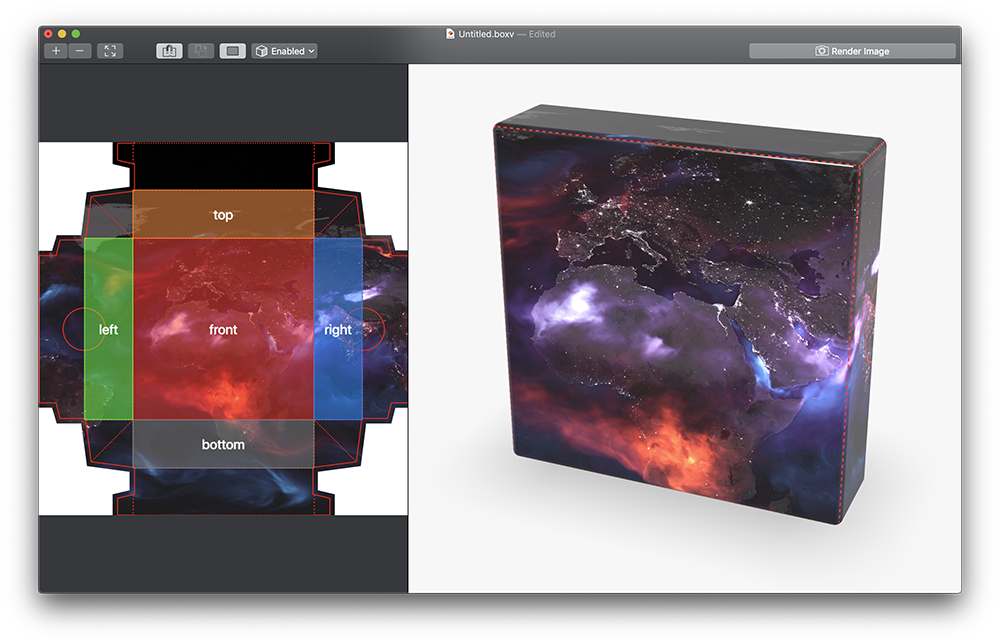Zoom out with the minus button

pyautogui.click(x=80, y=51)
